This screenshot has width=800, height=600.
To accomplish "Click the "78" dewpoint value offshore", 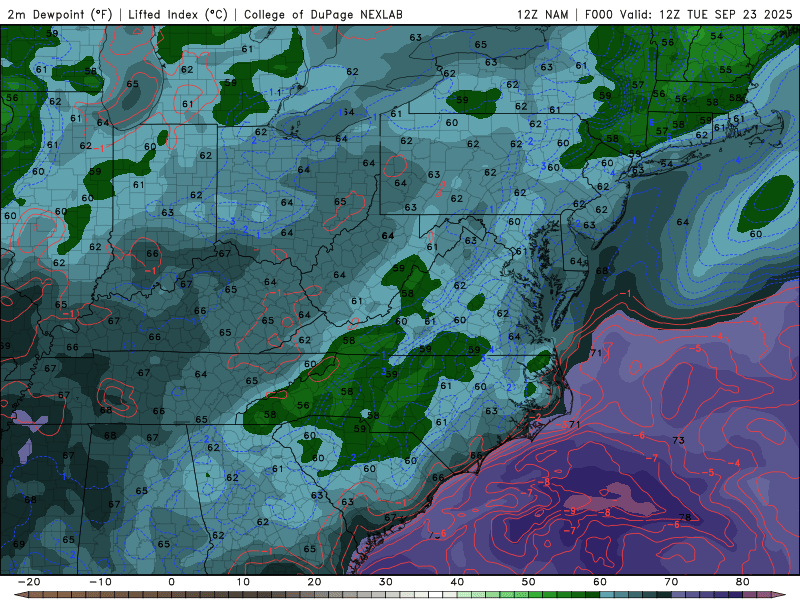I will (685, 517).
